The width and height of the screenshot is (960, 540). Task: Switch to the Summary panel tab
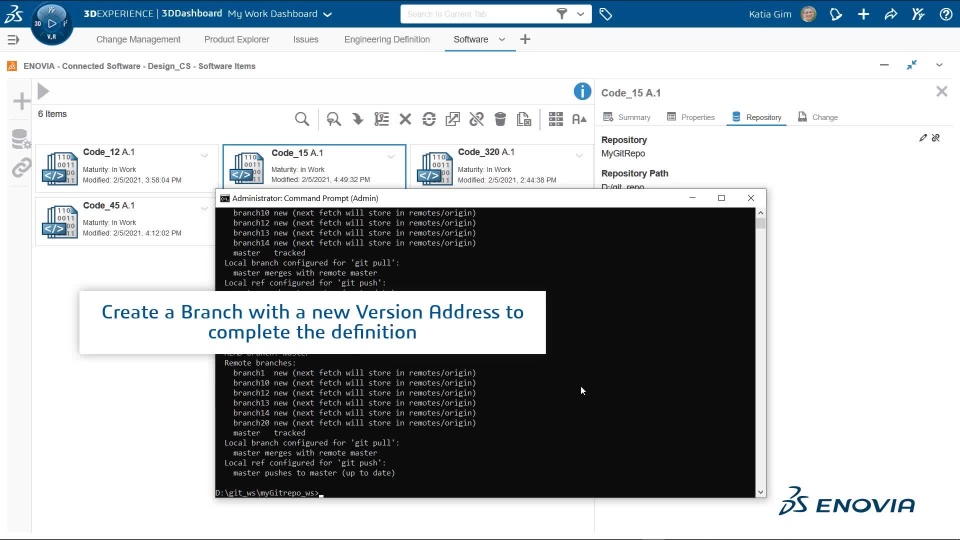(x=627, y=117)
